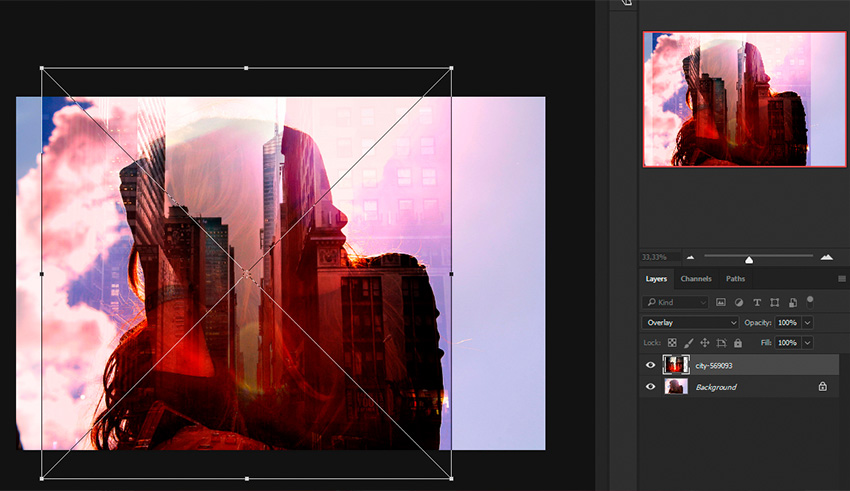Switch to the Paths tab
Viewport: 850px width, 491px height.
point(735,279)
